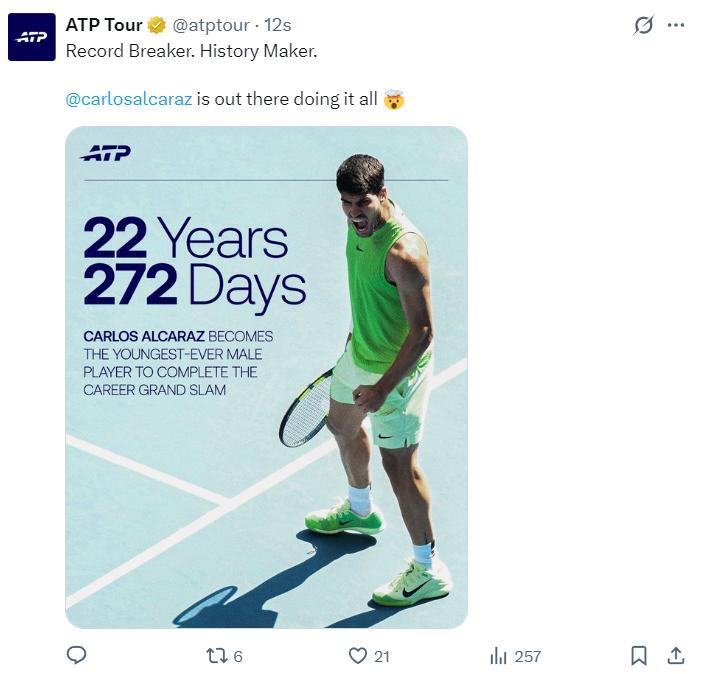The image size is (702, 674).
Task: Repost this tweet using the arrows icon
Action: 216,655
